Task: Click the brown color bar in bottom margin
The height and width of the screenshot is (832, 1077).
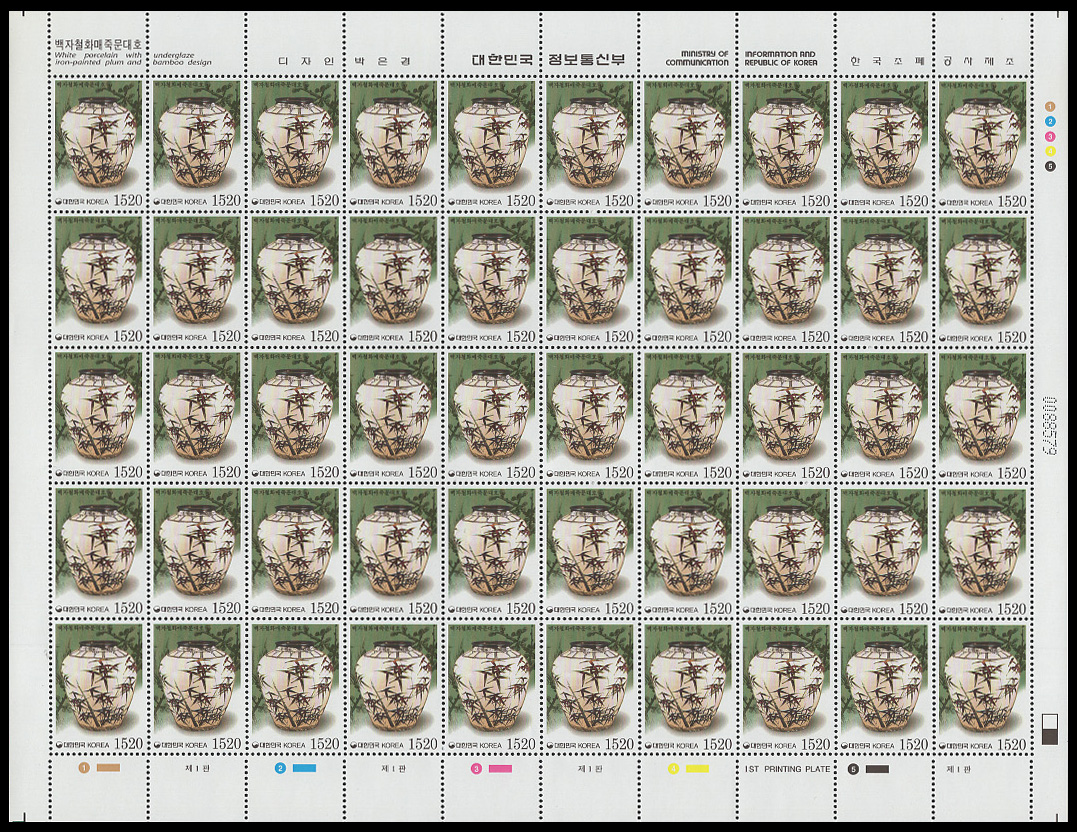Action: pyautogui.click(x=109, y=768)
